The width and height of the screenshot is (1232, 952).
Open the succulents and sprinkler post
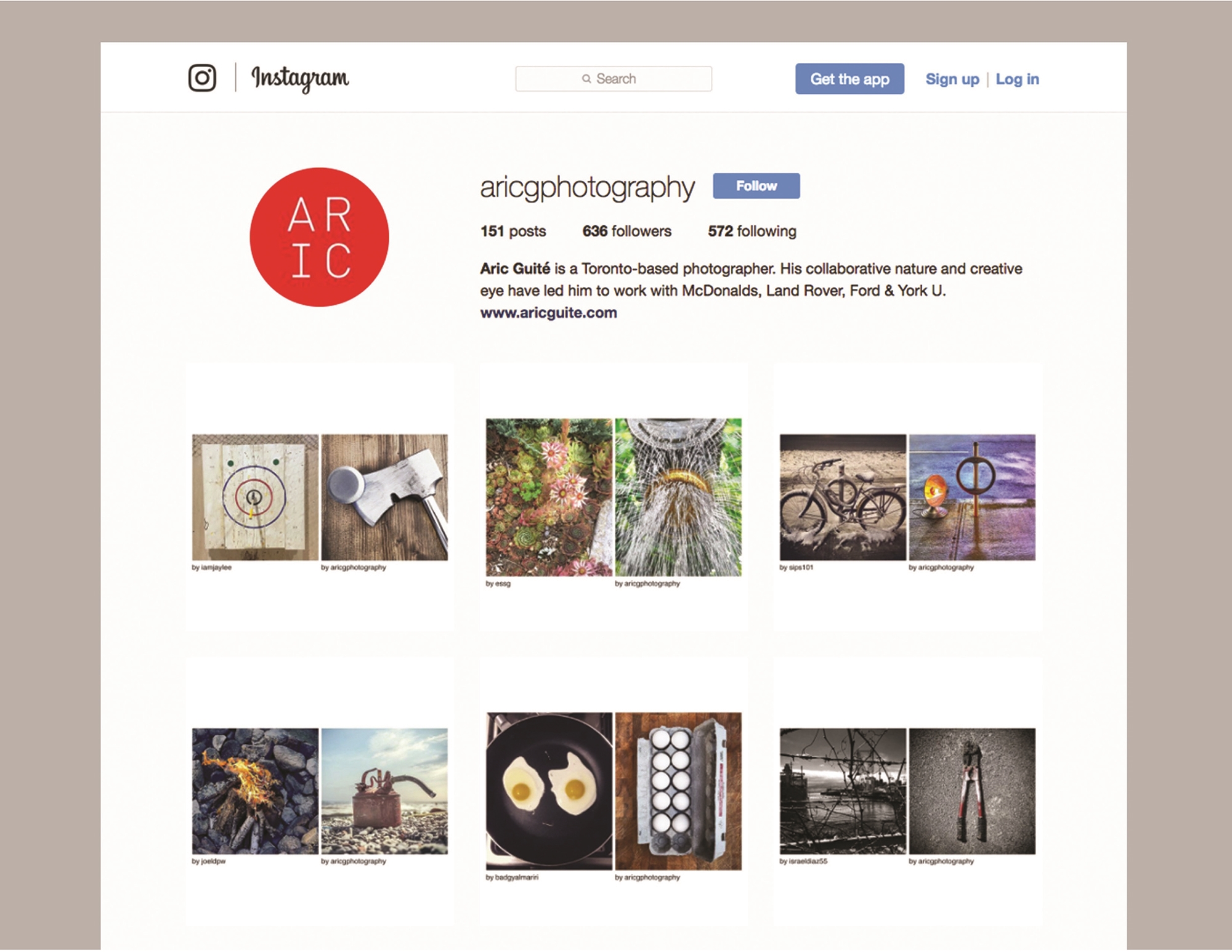(x=614, y=498)
